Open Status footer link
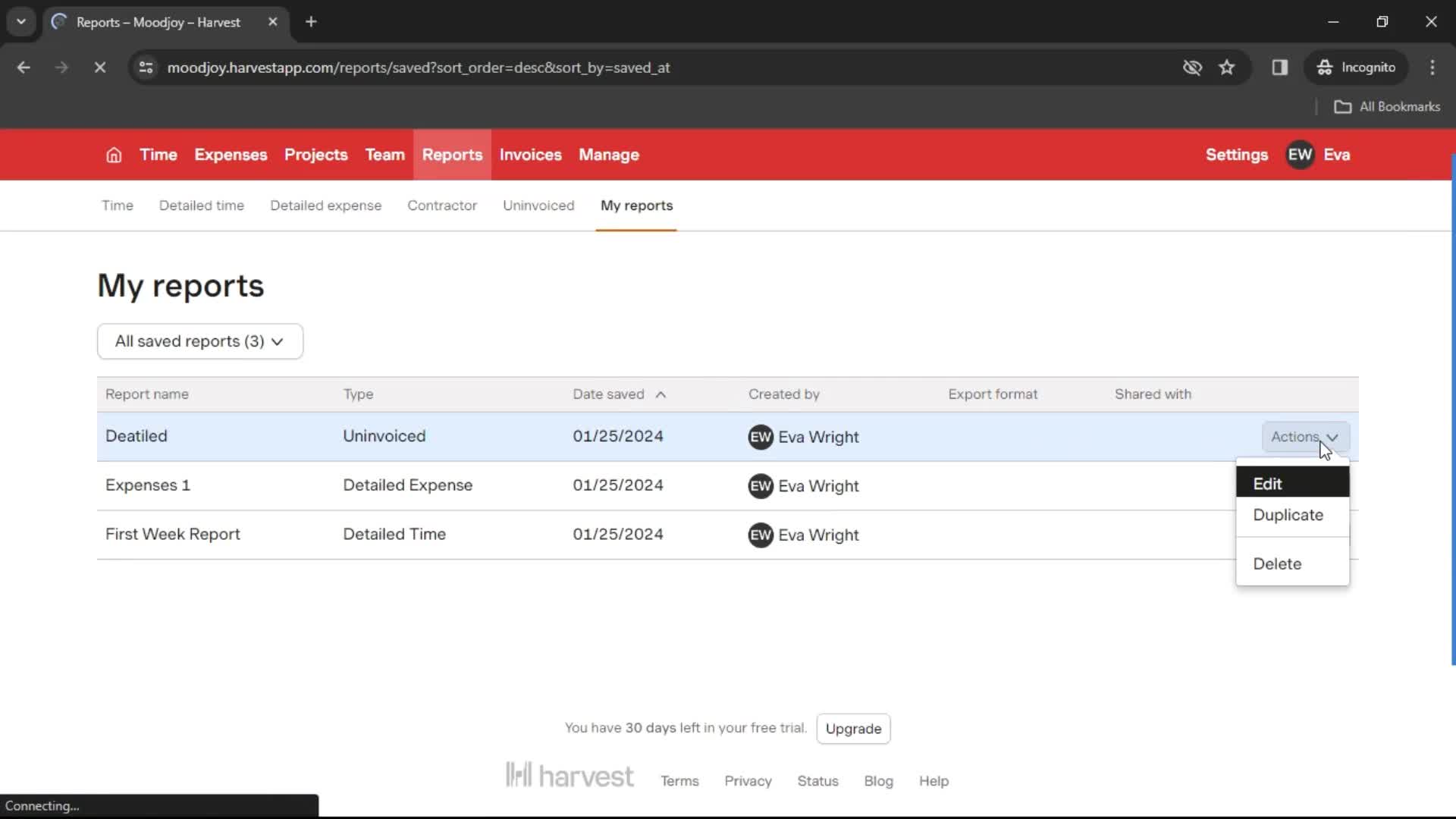The image size is (1456, 819). [x=817, y=781]
